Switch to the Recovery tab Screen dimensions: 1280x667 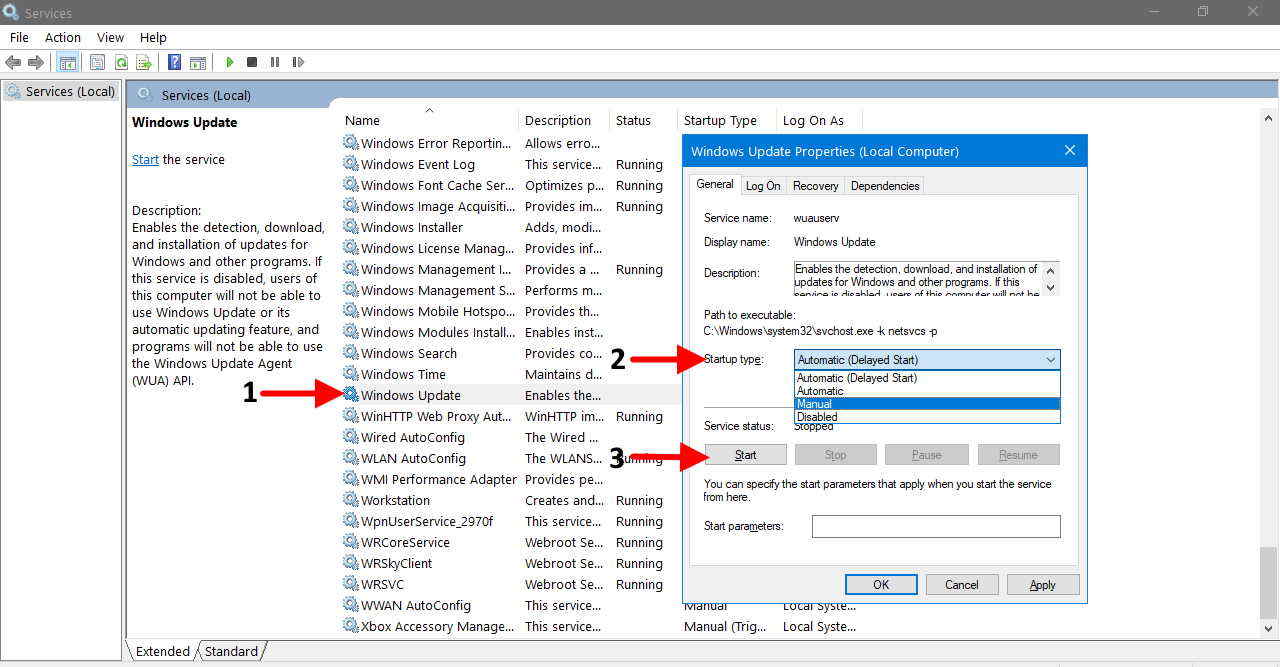[x=815, y=185]
